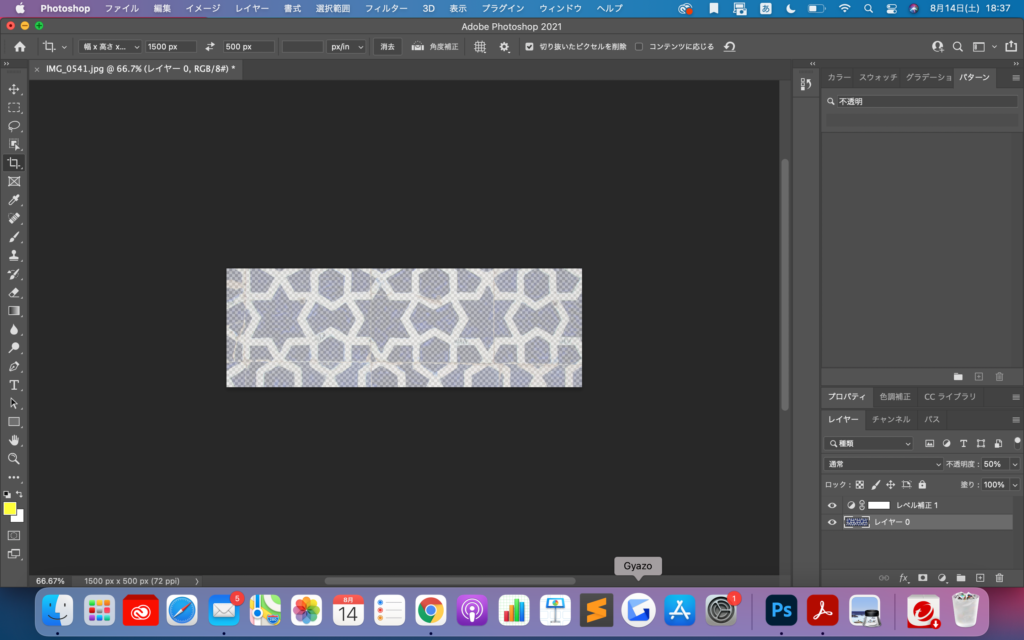The width and height of the screenshot is (1024, 640).
Task: Expand the crop ratio preset dropdown
Action: pyautogui.click(x=110, y=47)
